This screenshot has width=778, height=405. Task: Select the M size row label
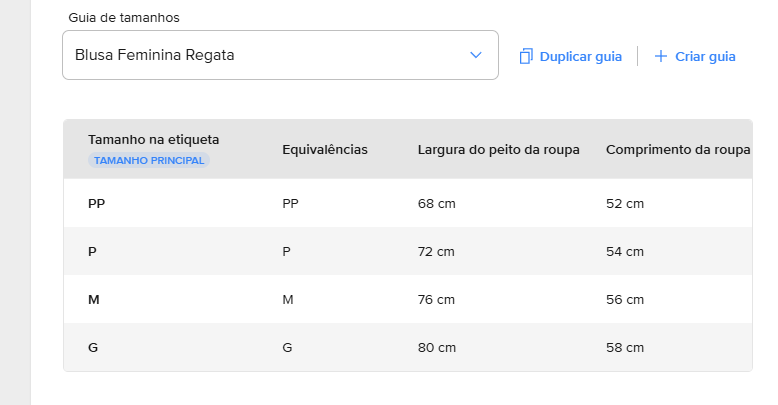pos(93,299)
